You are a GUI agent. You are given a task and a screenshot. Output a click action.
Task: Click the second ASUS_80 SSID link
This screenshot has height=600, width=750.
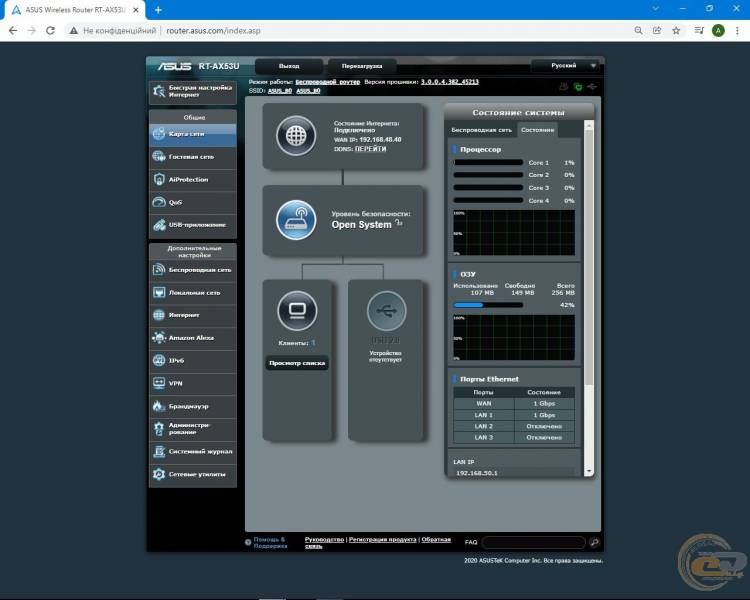point(308,90)
